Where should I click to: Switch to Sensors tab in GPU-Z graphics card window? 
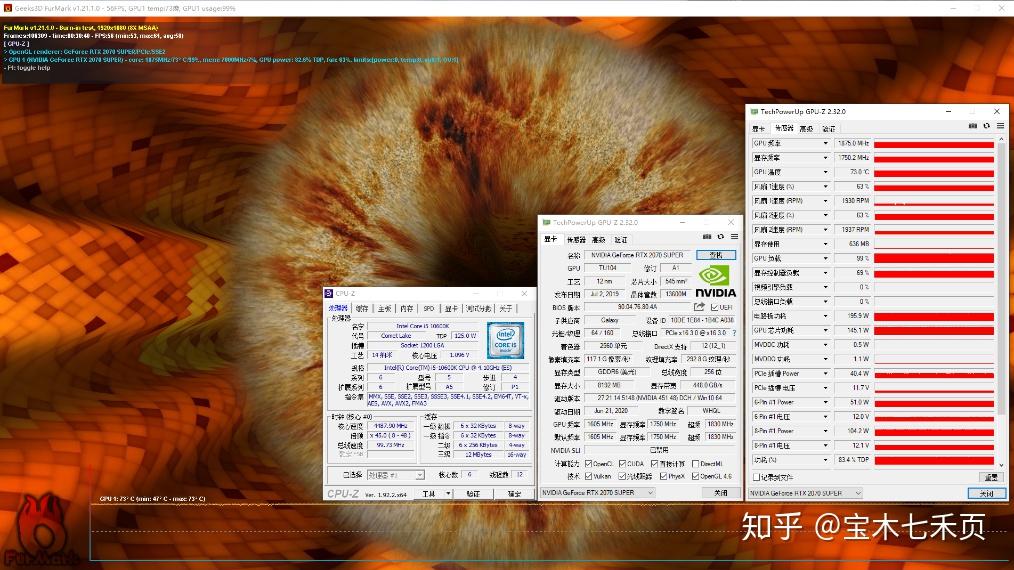(x=576, y=240)
